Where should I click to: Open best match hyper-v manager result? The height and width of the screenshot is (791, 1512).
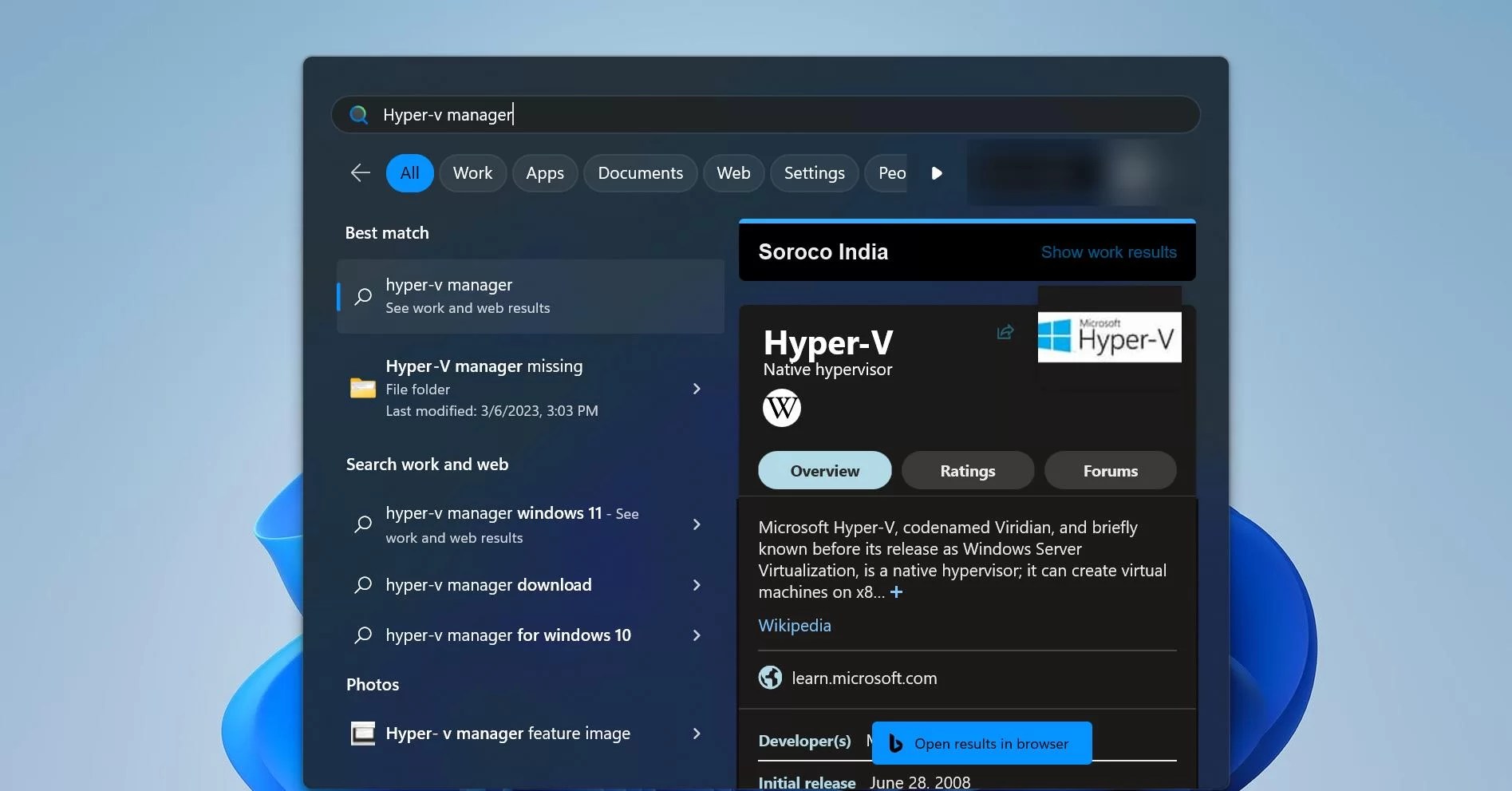(531, 296)
